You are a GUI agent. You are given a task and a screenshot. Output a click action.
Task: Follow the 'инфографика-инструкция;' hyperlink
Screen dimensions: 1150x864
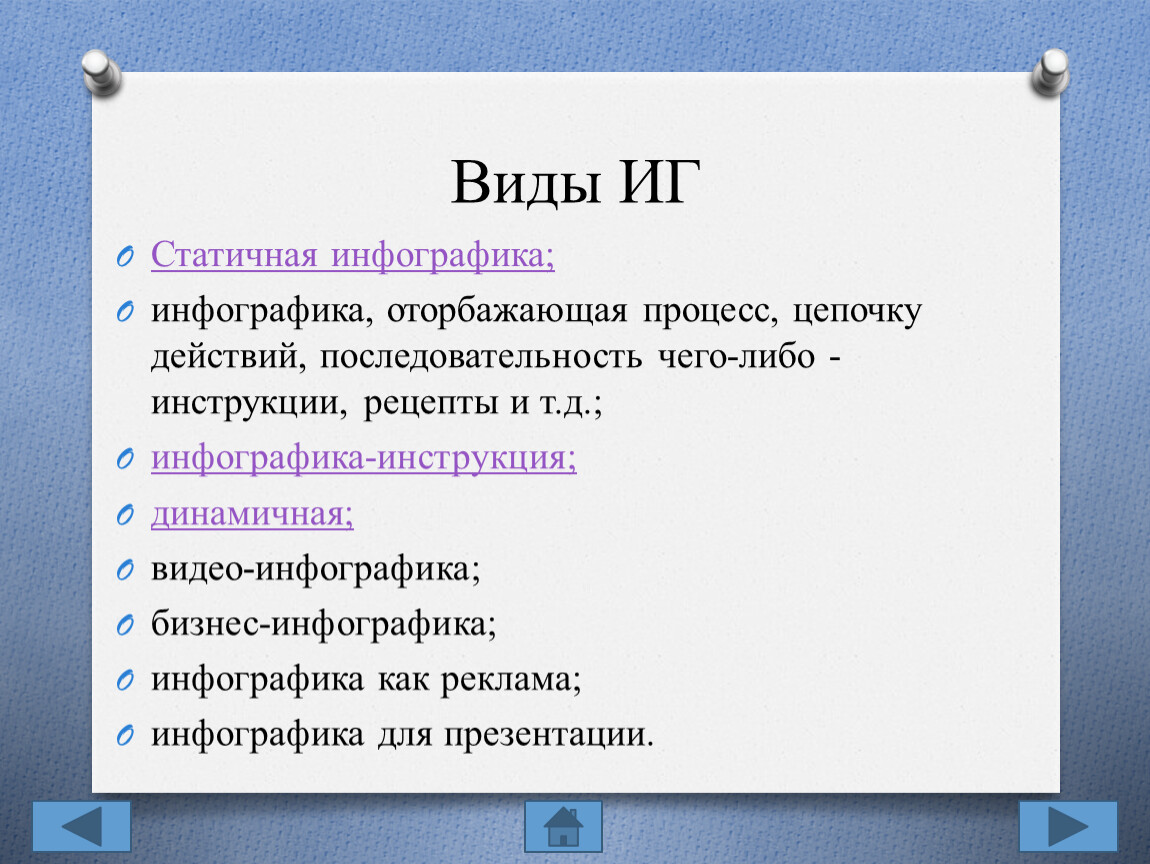click(x=364, y=458)
